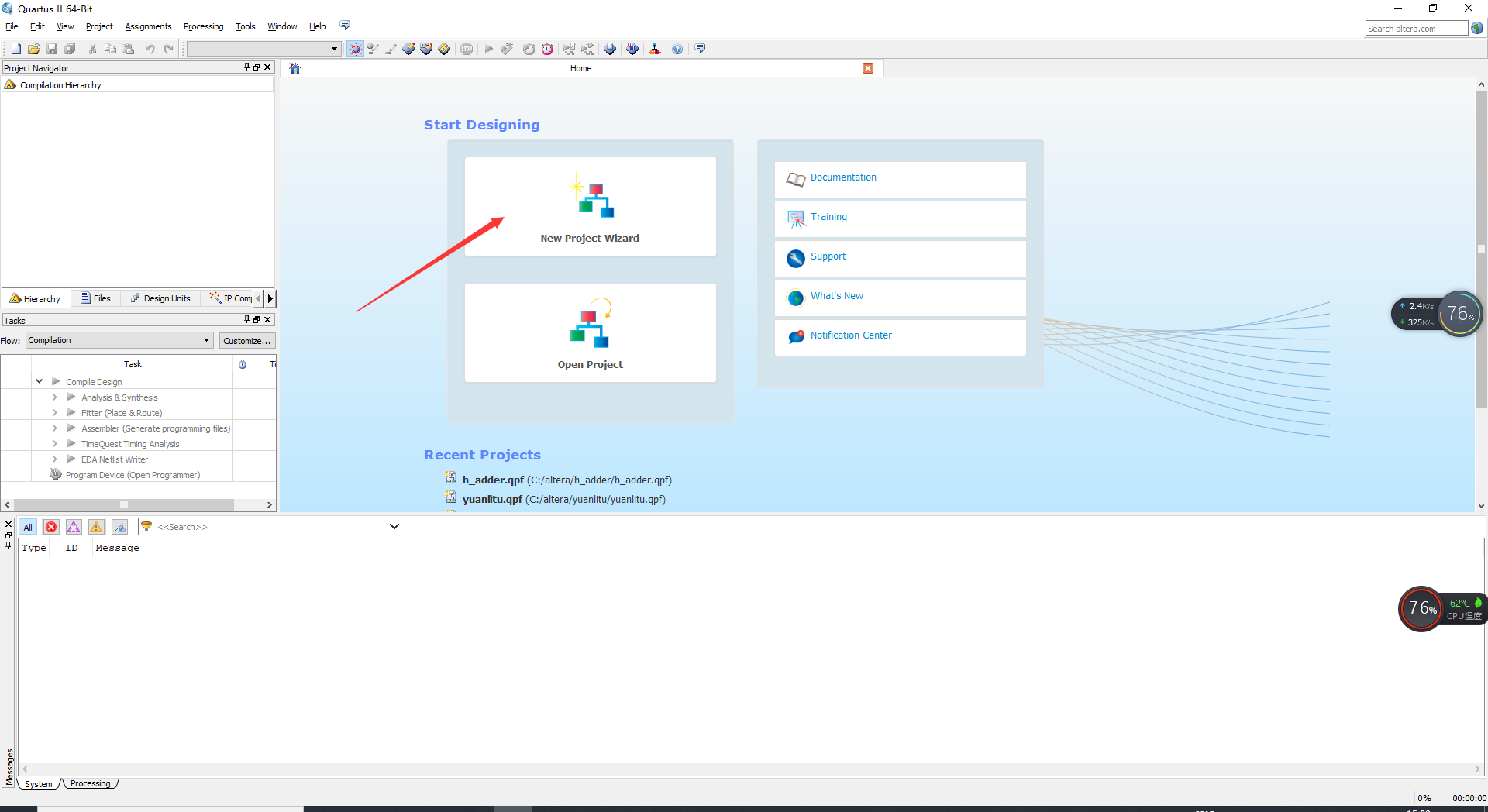The width and height of the screenshot is (1488, 812).
Task: Click the Stop Processing toolbar icon
Action: pyautogui.click(x=467, y=49)
